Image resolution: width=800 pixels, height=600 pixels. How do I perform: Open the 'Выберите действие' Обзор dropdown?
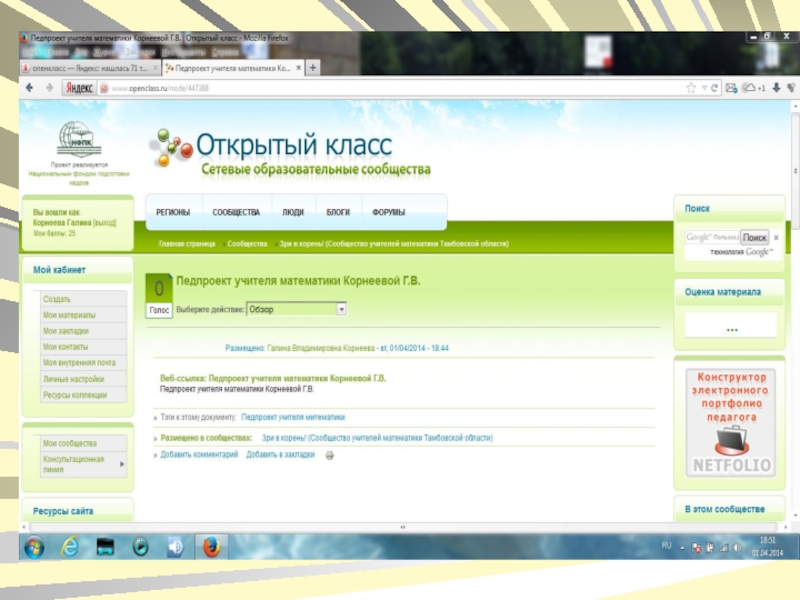click(x=296, y=310)
